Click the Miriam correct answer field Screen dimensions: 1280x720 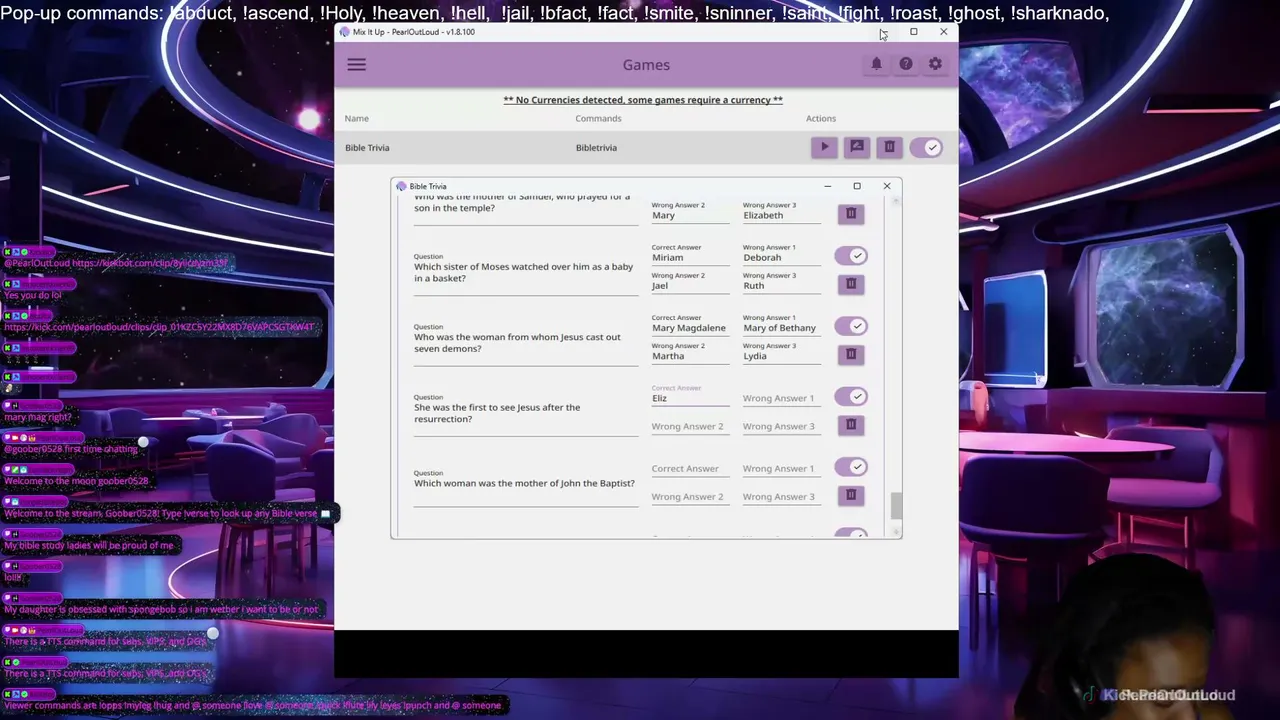tap(690, 257)
